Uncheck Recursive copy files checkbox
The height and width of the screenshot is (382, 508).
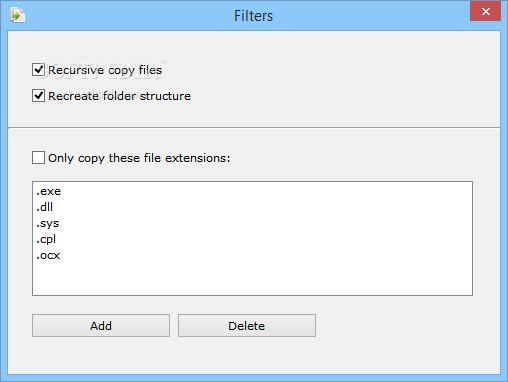click(38, 70)
